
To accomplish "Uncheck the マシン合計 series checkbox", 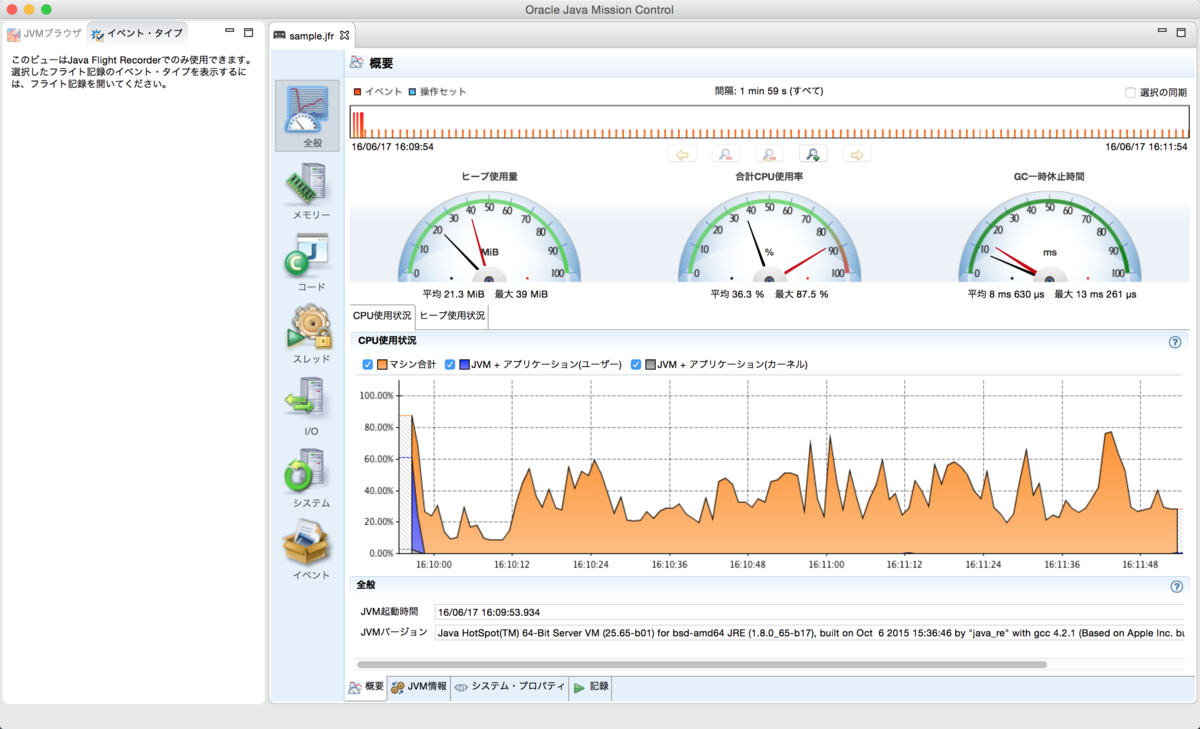I will tap(367, 365).
